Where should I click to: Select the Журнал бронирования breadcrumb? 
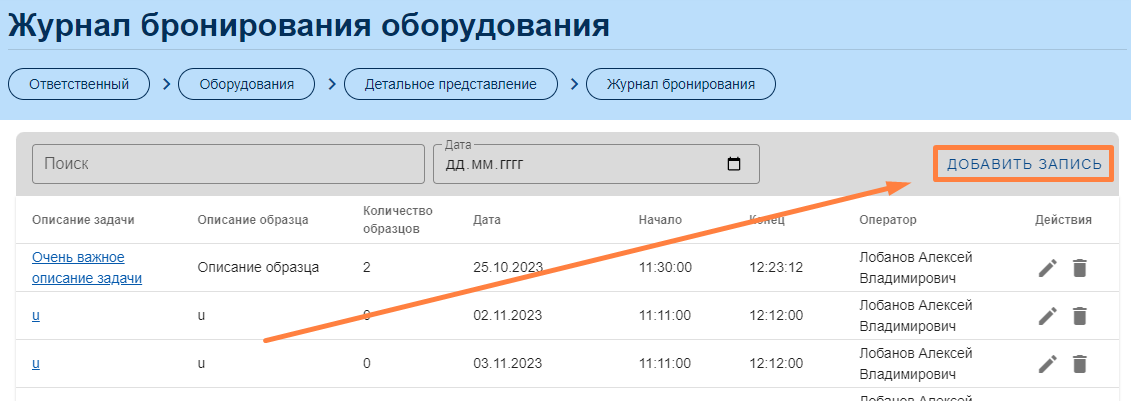coord(681,84)
